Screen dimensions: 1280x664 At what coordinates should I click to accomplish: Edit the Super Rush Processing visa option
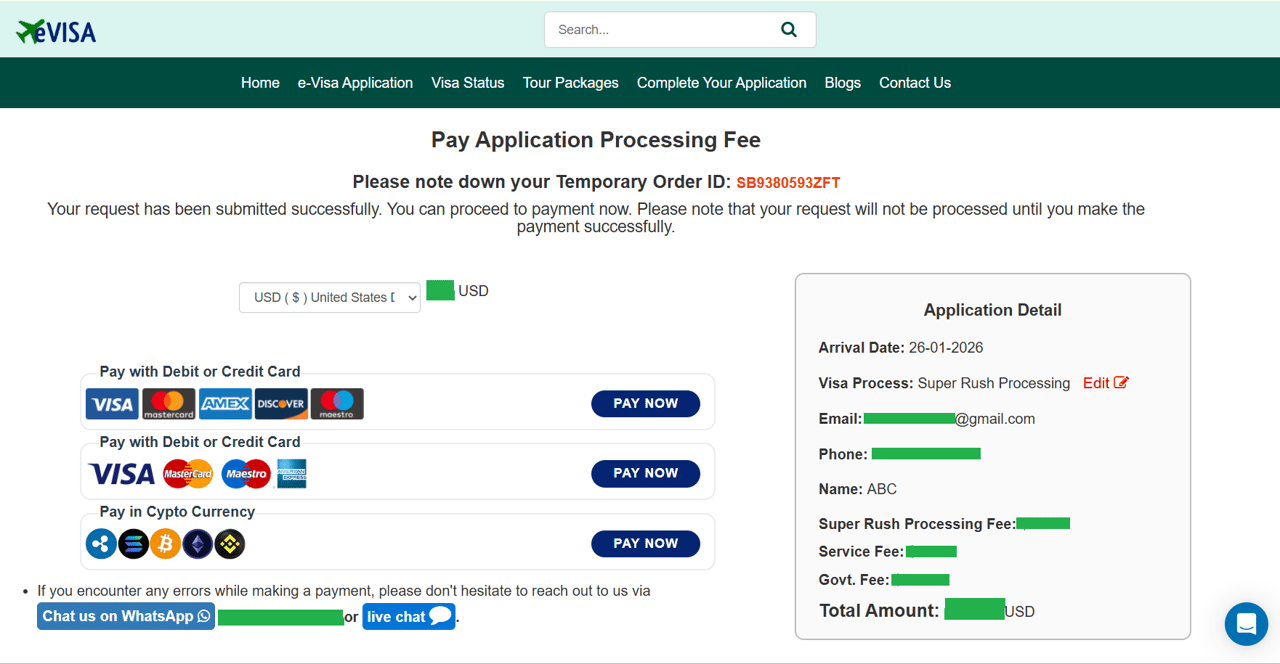[1104, 382]
